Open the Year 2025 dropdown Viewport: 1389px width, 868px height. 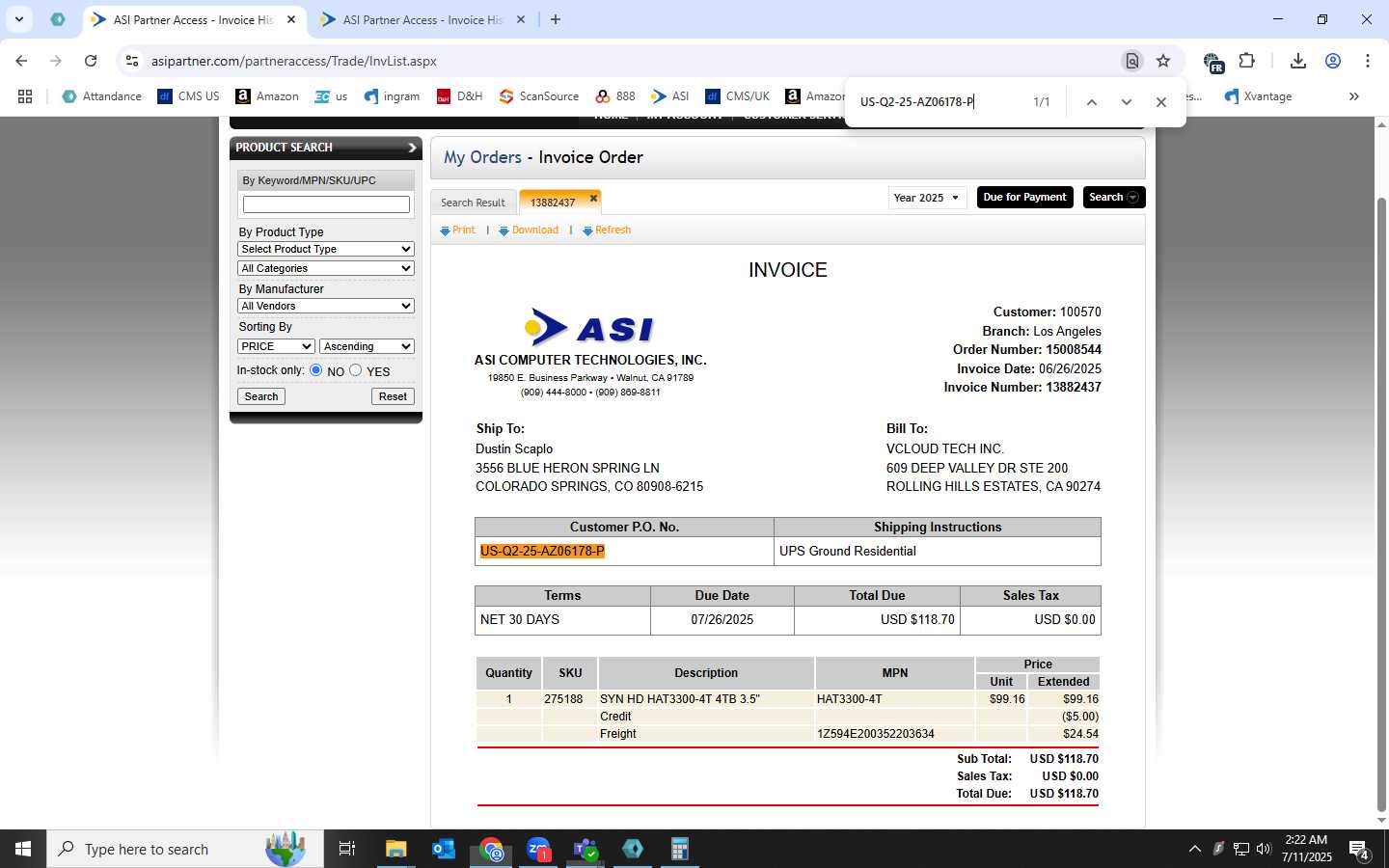926,198
